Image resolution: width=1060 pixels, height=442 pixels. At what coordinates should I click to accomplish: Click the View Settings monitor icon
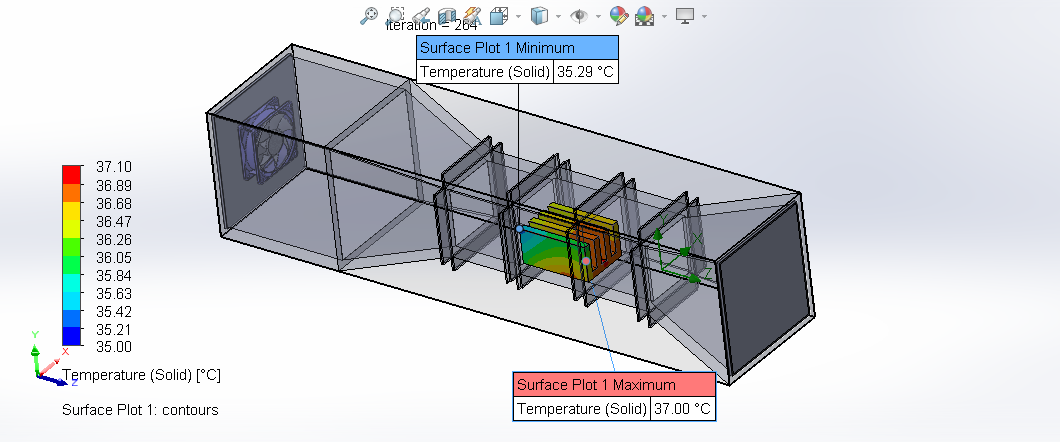pyautogui.click(x=685, y=16)
